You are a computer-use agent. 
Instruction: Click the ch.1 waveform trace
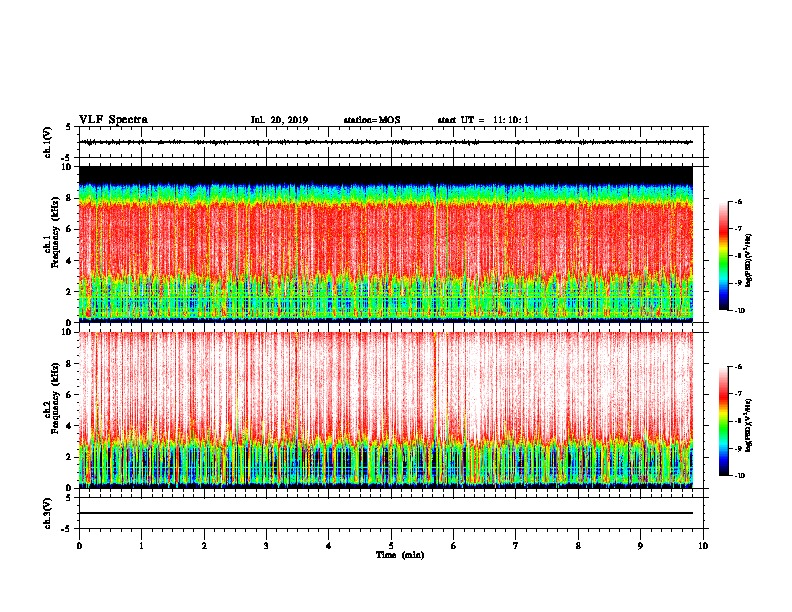pos(386,142)
